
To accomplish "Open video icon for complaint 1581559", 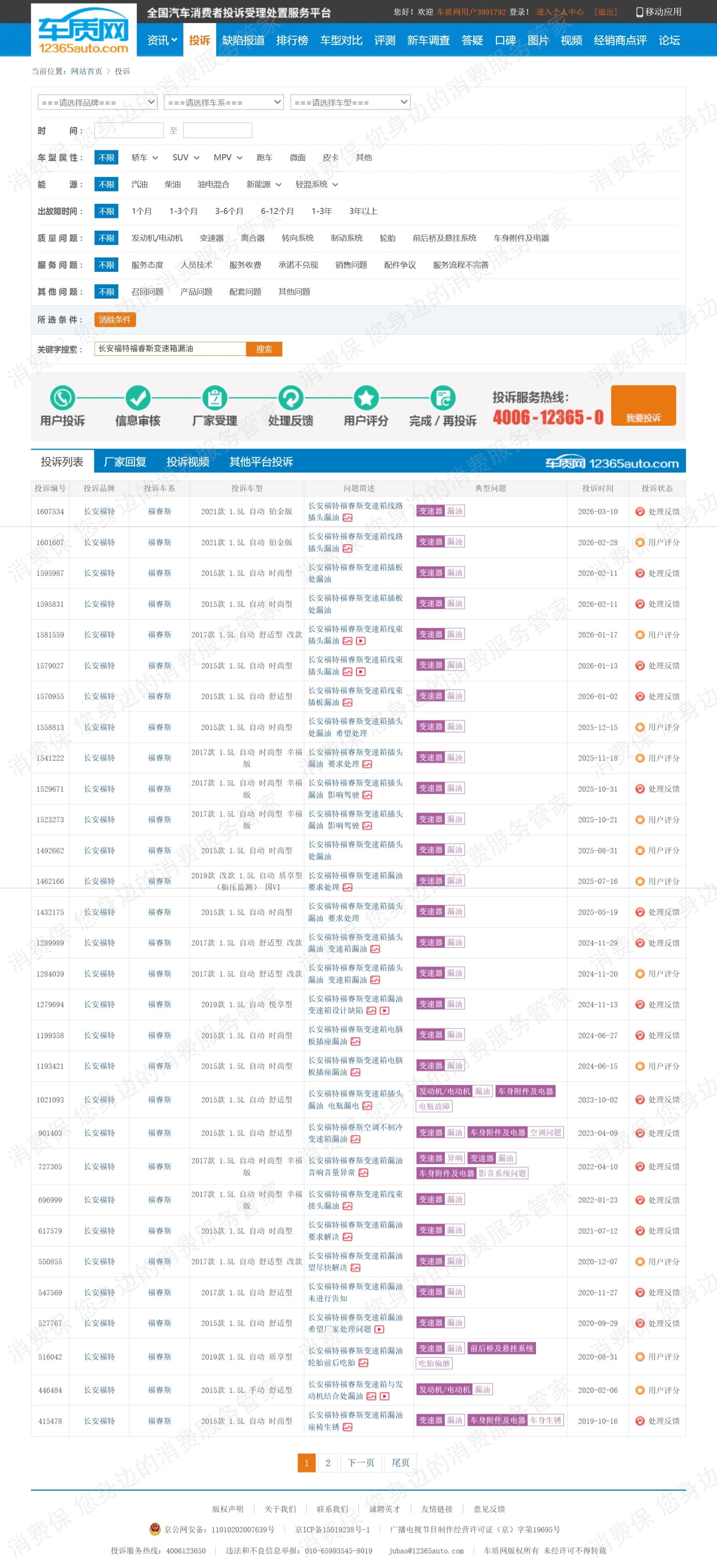I will pos(361,641).
